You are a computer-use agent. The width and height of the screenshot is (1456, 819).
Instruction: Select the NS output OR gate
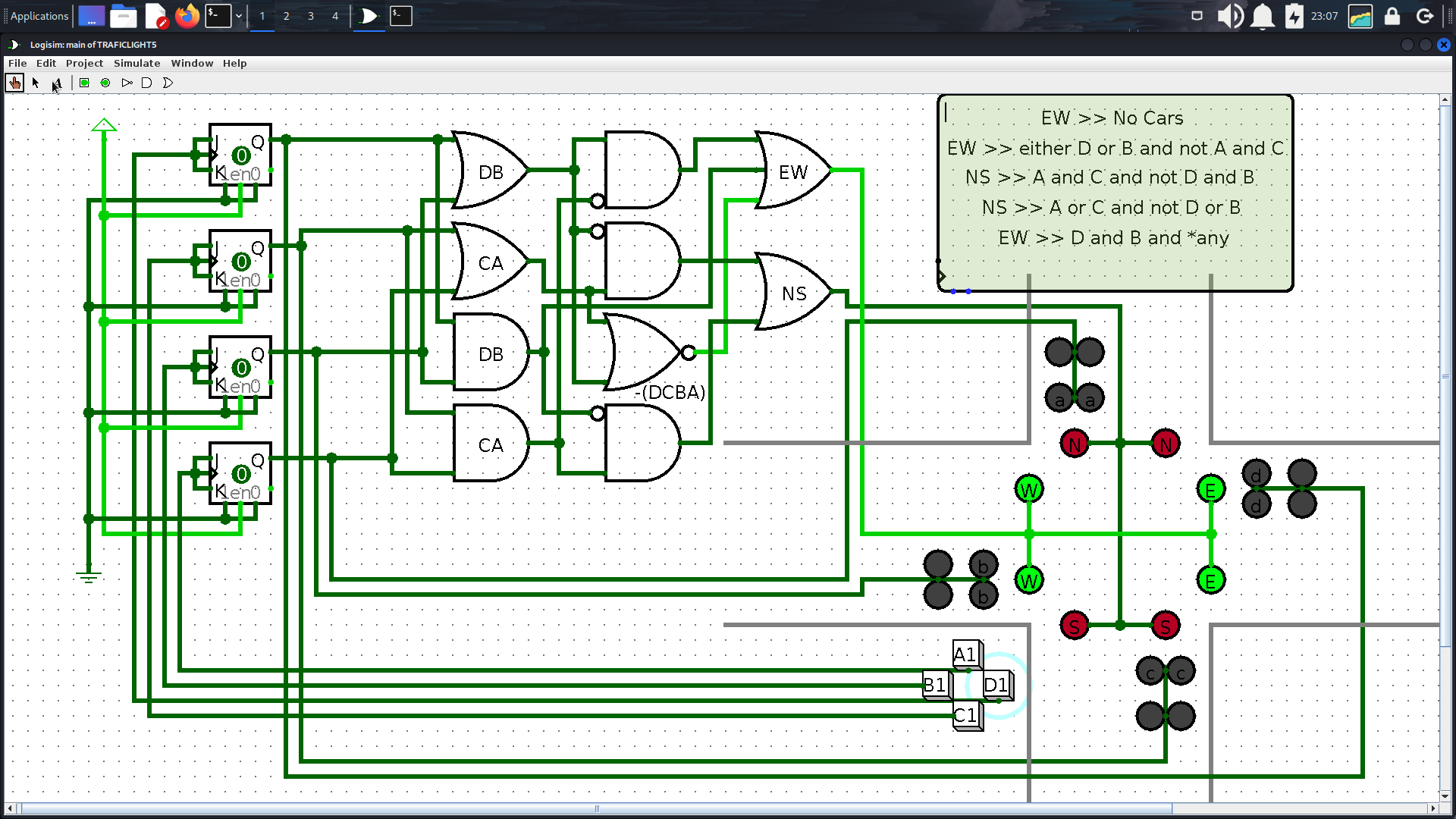click(793, 292)
